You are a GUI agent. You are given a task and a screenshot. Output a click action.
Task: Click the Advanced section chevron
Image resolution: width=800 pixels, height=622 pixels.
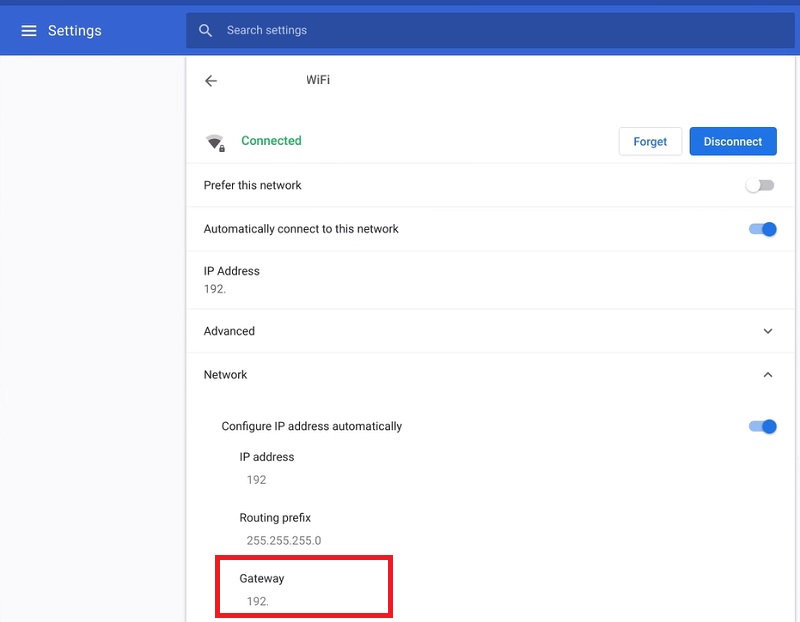click(768, 331)
